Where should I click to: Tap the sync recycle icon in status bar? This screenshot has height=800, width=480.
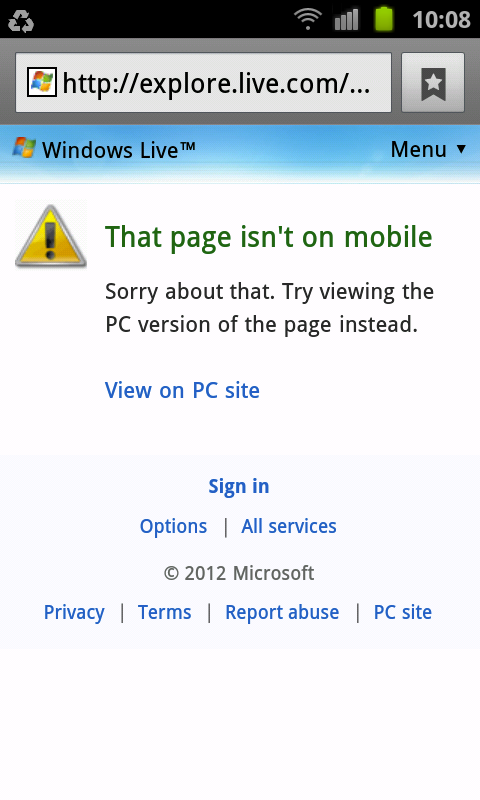(21, 21)
